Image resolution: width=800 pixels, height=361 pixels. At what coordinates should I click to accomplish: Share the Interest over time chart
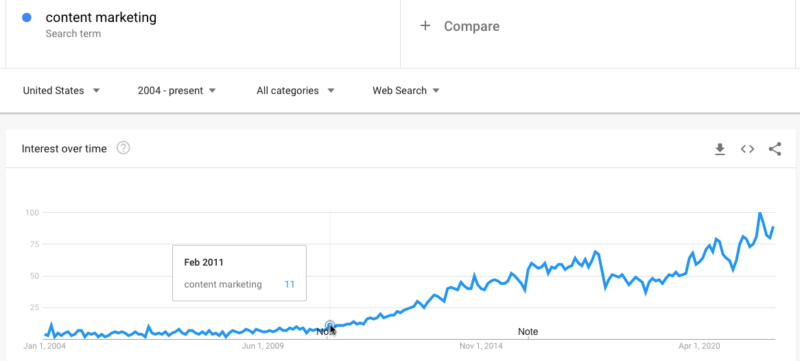(x=775, y=149)
